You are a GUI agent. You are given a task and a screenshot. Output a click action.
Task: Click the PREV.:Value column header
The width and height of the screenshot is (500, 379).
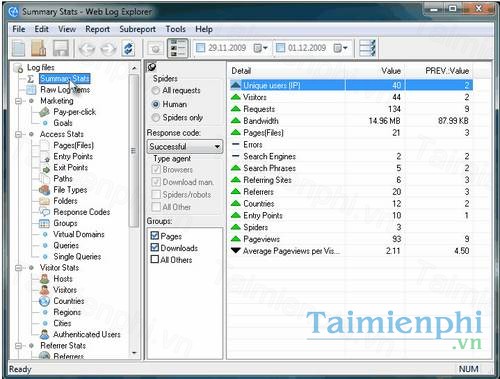[x=439, y=71]
